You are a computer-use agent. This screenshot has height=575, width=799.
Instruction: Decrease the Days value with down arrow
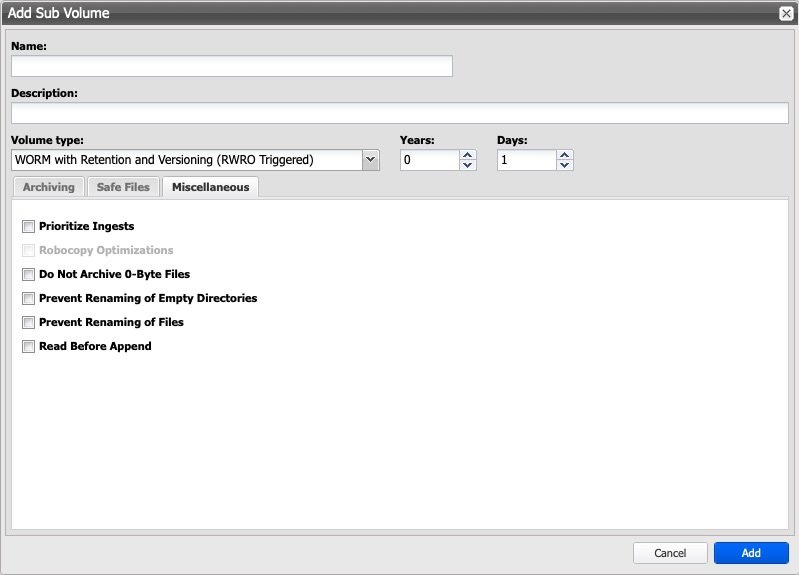point(565,165)
